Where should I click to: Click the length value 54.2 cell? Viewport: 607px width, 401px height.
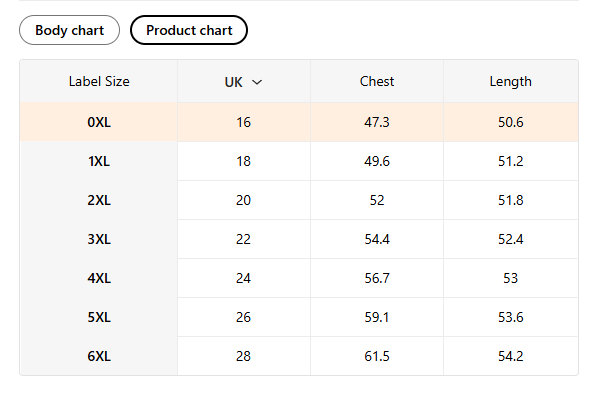(510, 356)
